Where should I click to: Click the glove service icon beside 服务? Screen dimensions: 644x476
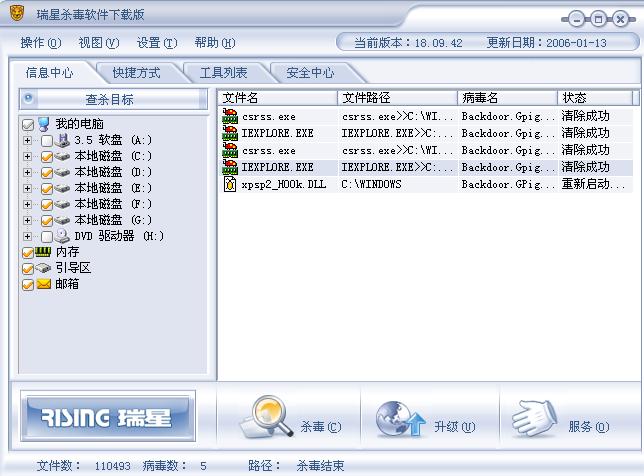pos(534,418)
